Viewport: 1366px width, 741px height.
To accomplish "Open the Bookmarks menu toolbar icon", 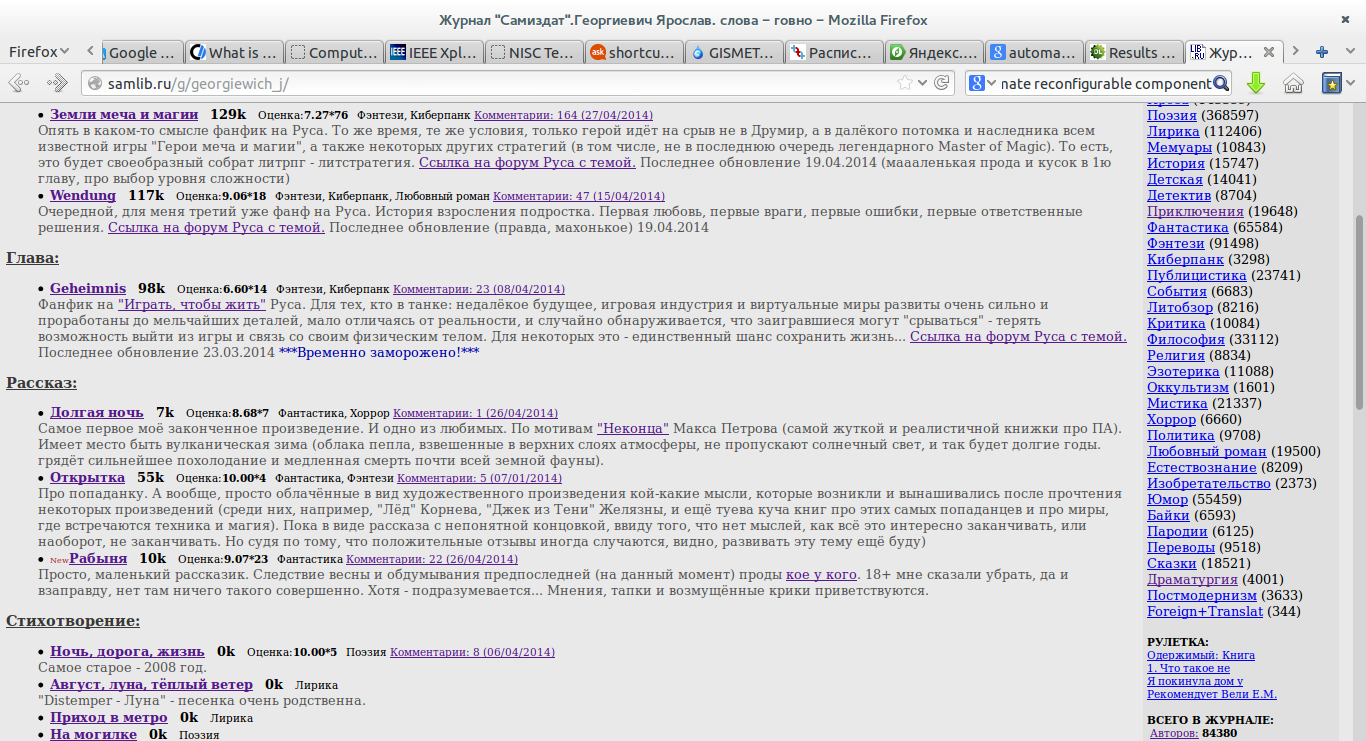I will [x=1332, y=83].
